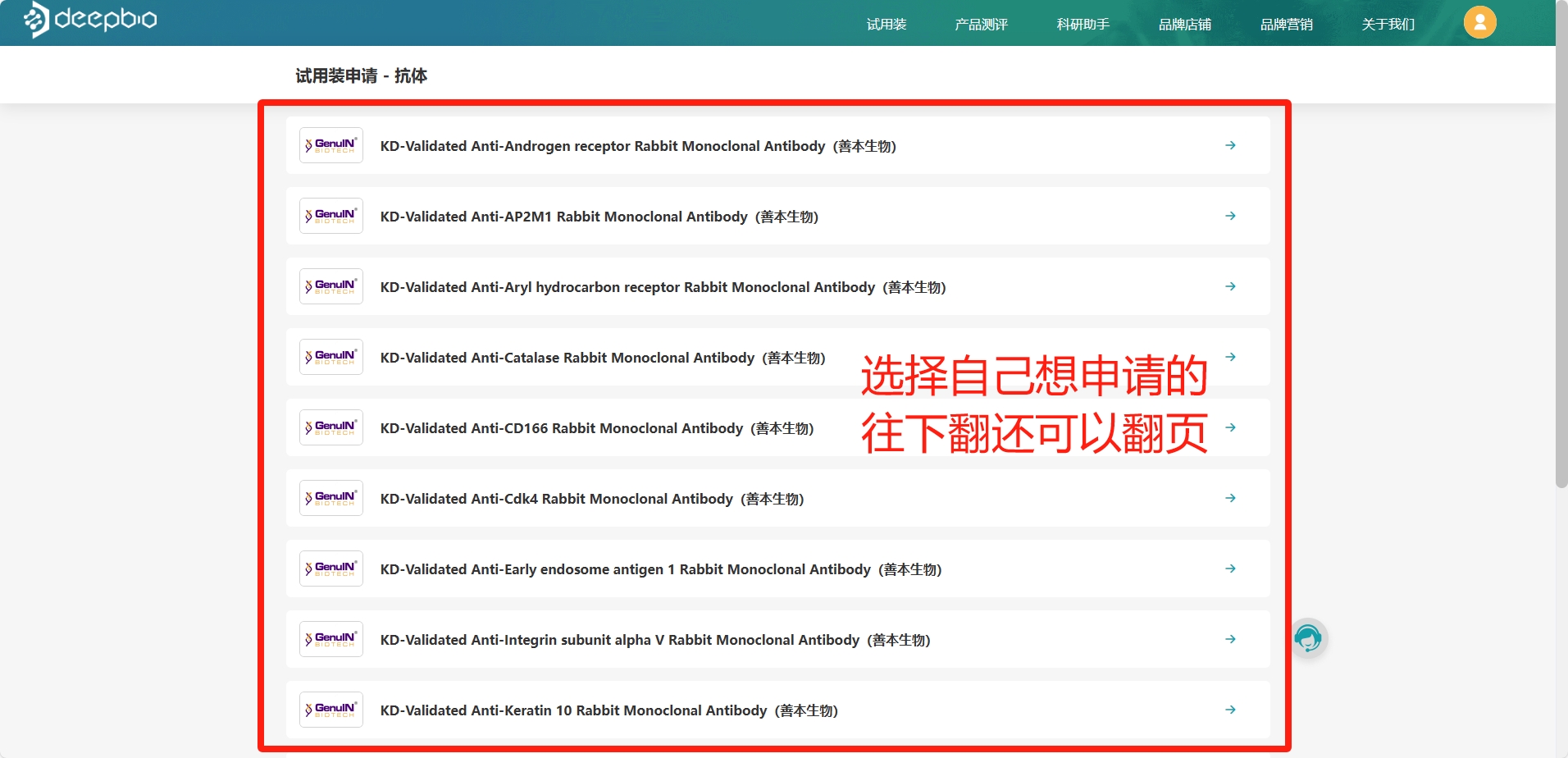This screenshot has height=758, width=1568.
Task: Click arrow icon for Anti-Cdk4 antibody row
Action: click(x=1230, y=498)
